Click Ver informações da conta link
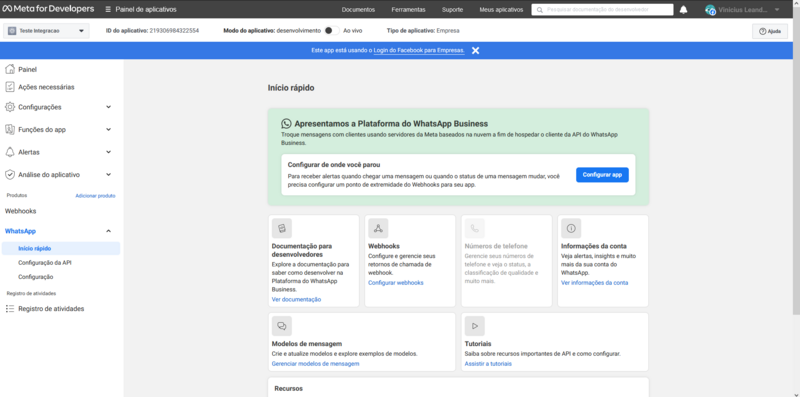This screenshot has height=397, width=800. tap(594, 283)
